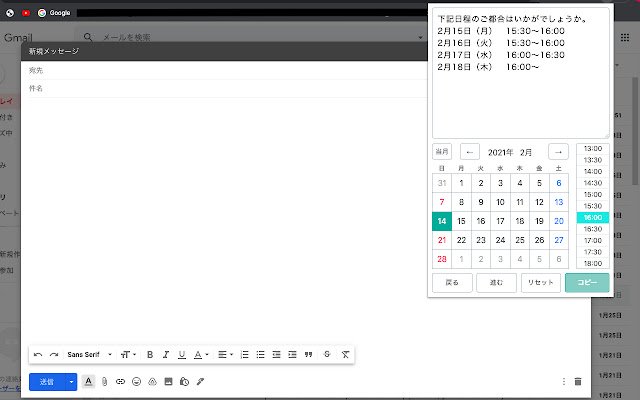
Task: Open the Google apps grid icon
Action: (624, 38)
